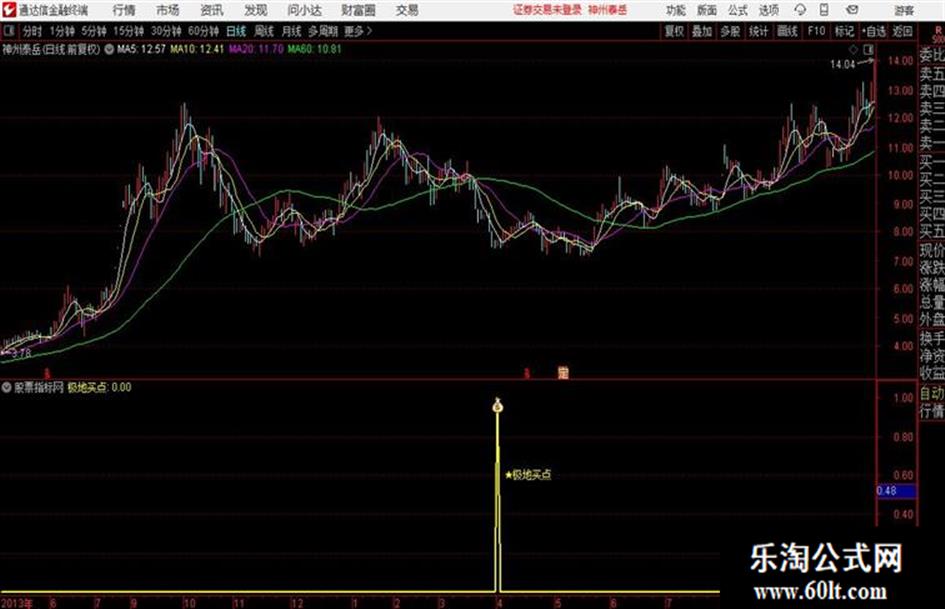Open the 财富圈 menu
The height and width of the screenshot is (609, 945).
point(358,10)
